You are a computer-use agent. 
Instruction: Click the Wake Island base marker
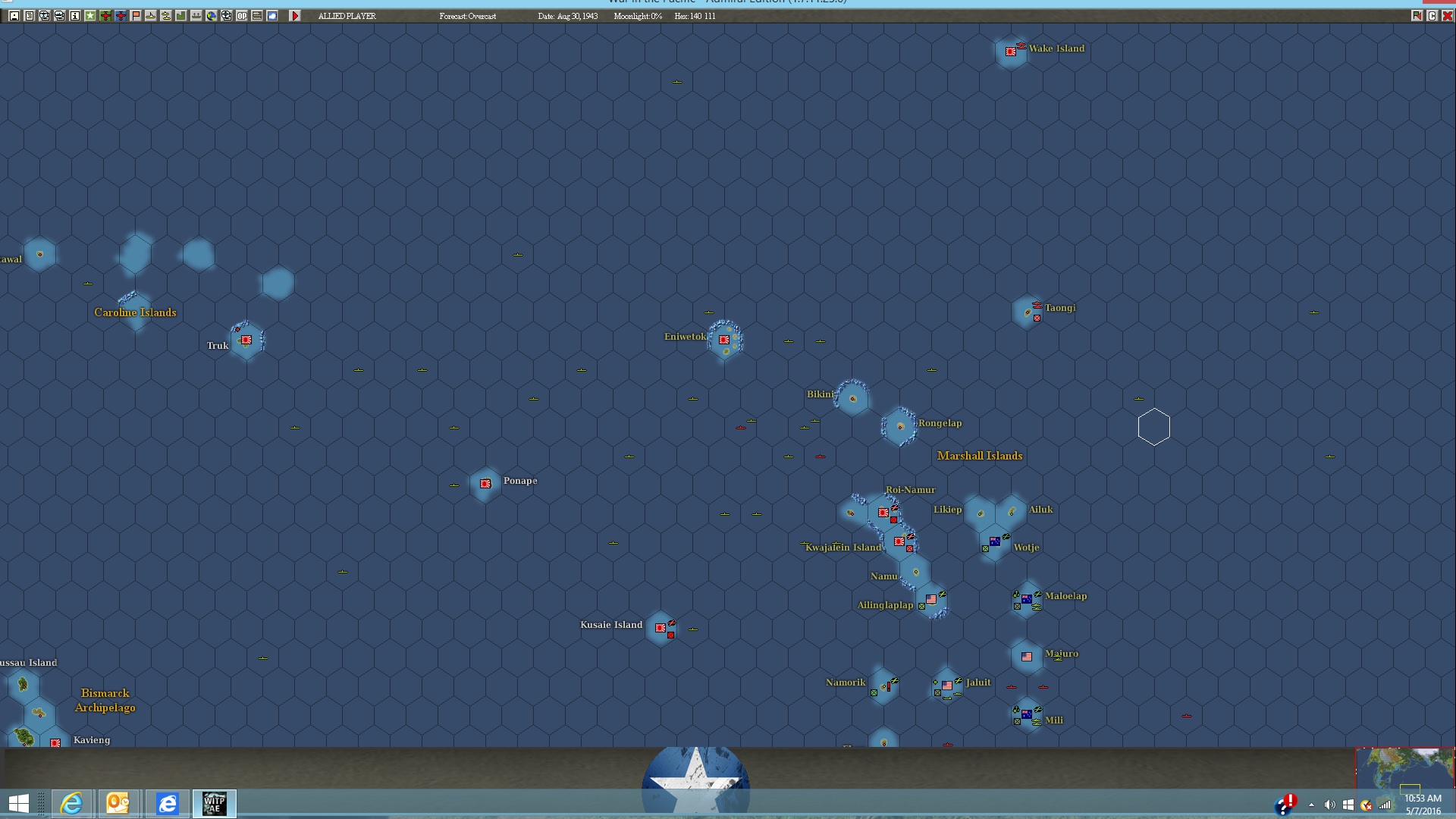point(1011,52)
